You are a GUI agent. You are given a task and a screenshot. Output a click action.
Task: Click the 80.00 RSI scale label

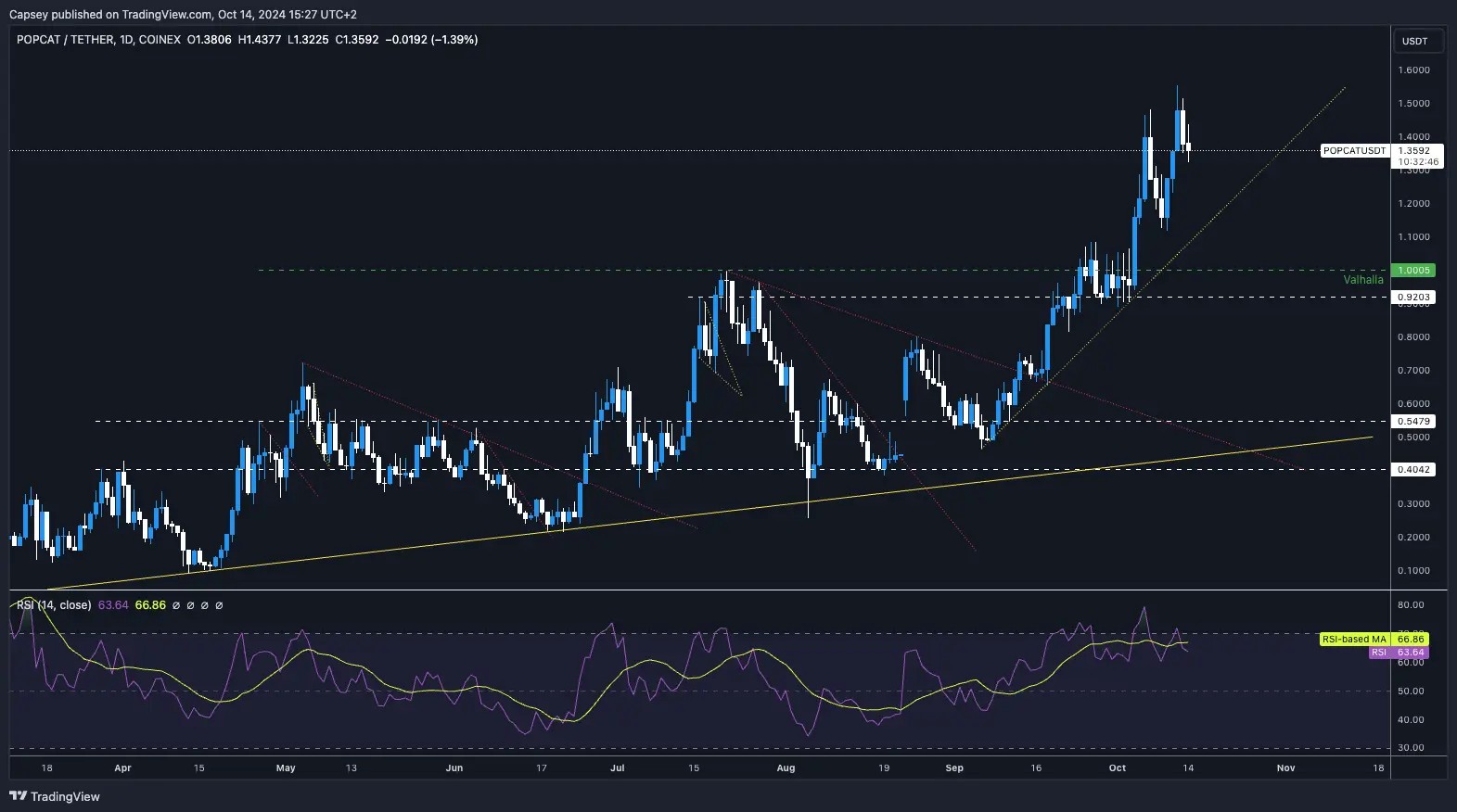pos(1411,605)
